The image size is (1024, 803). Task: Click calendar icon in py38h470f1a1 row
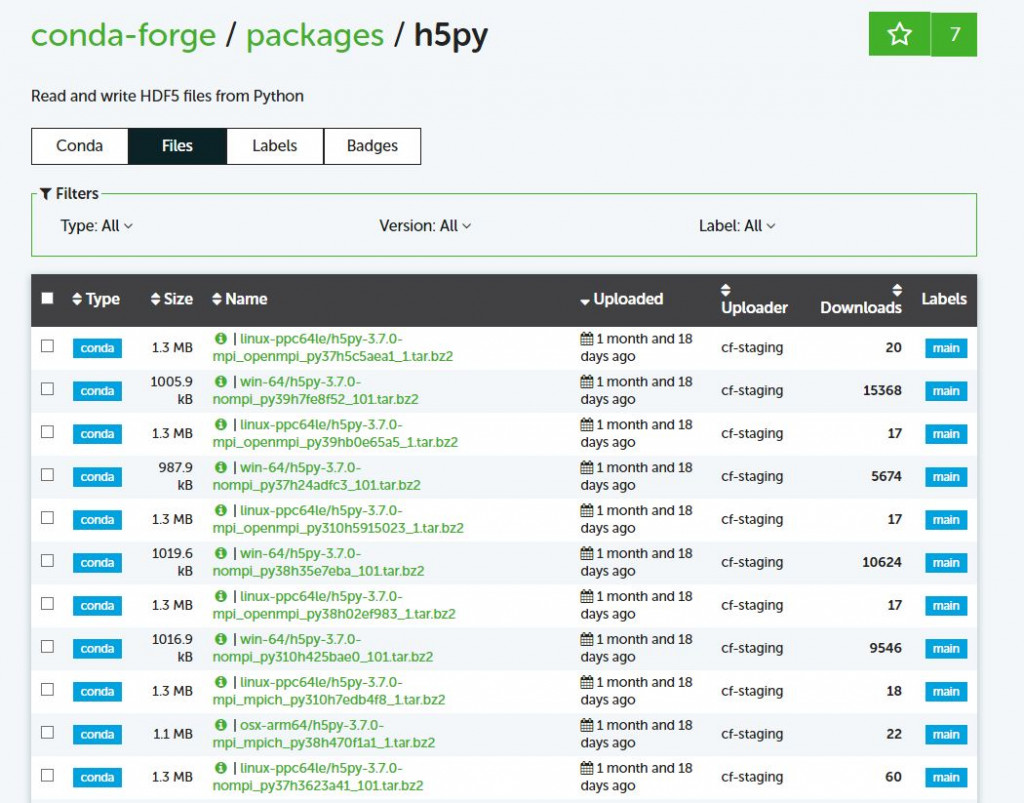click(586, 725)
